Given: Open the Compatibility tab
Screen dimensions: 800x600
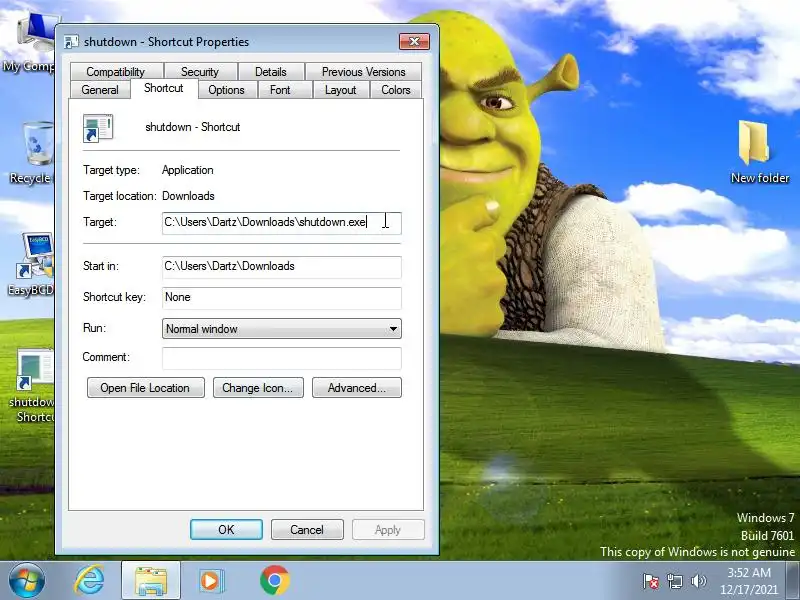Looking at the screenshot, I should tap(116, 71).
